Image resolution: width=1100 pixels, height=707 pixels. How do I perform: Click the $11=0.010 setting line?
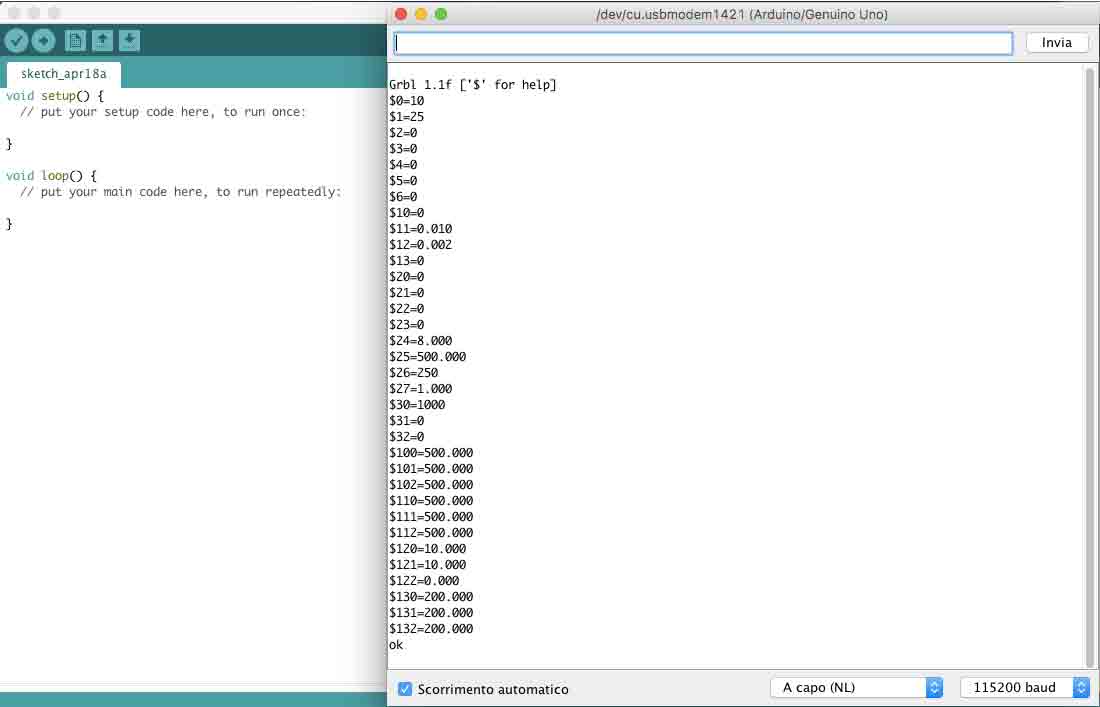click(x=421, y=229)
